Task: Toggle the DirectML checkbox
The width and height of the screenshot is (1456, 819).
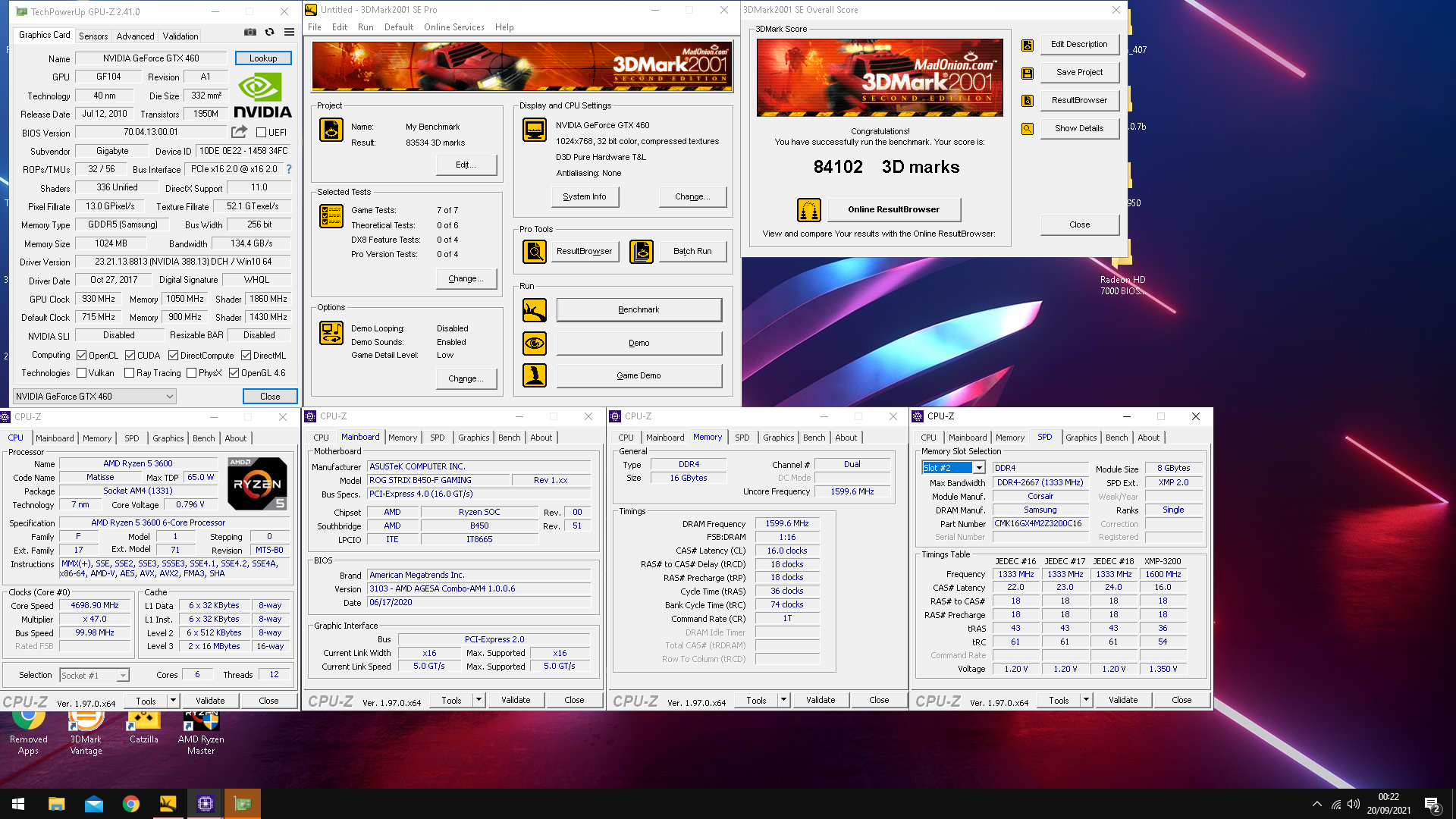Action: pyautogui.click(x=246, y=356)
